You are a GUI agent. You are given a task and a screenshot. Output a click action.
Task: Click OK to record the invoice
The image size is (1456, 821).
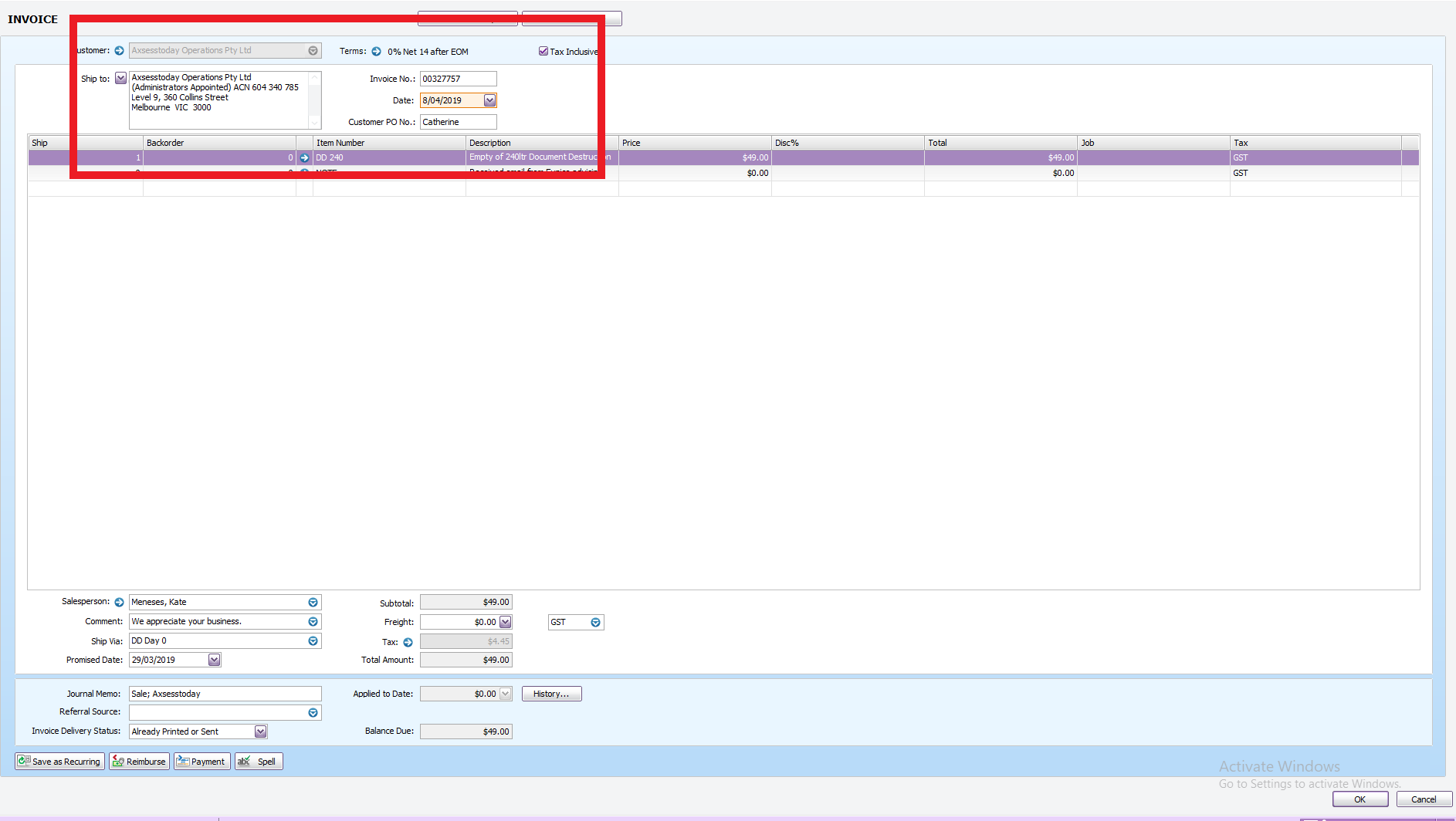1359,799
